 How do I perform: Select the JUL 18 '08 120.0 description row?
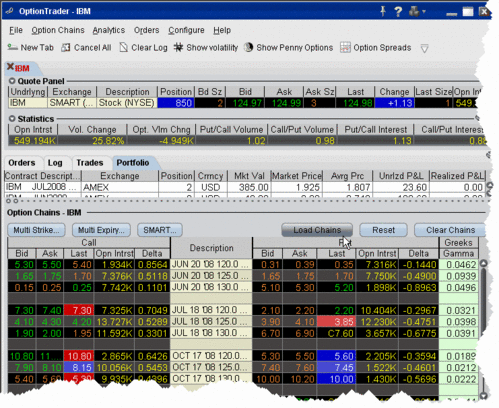click(x=211, y=310)
